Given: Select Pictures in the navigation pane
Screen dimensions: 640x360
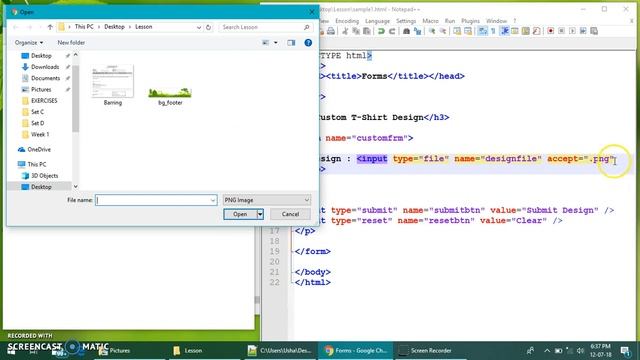Looking at the screenshot, I should coord(41,89).
